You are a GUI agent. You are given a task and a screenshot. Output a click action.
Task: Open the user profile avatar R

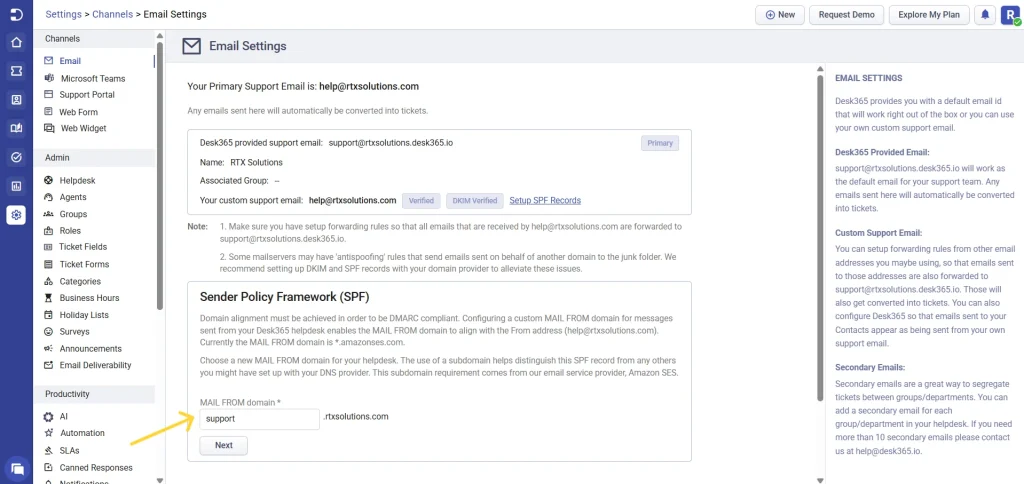pyautogui.click(x=1010, y=14)
